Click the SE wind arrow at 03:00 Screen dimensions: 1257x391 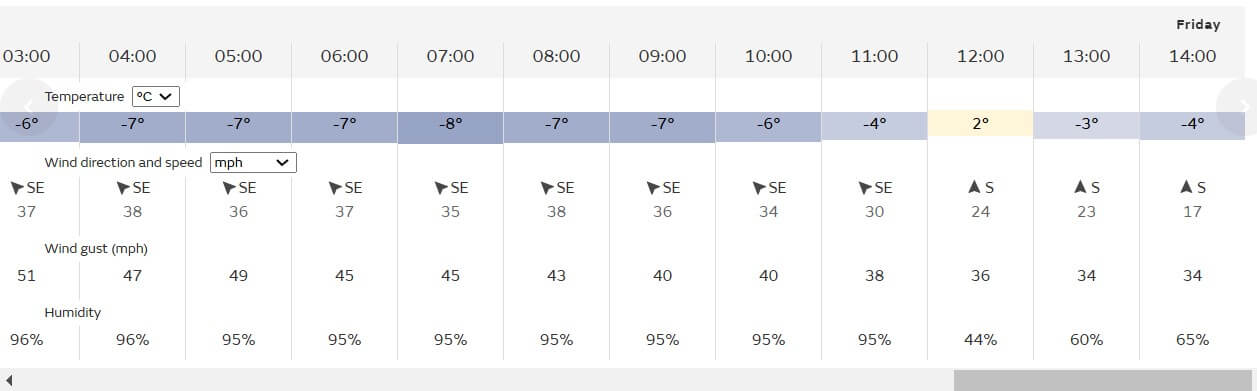[x=17, y=188]
